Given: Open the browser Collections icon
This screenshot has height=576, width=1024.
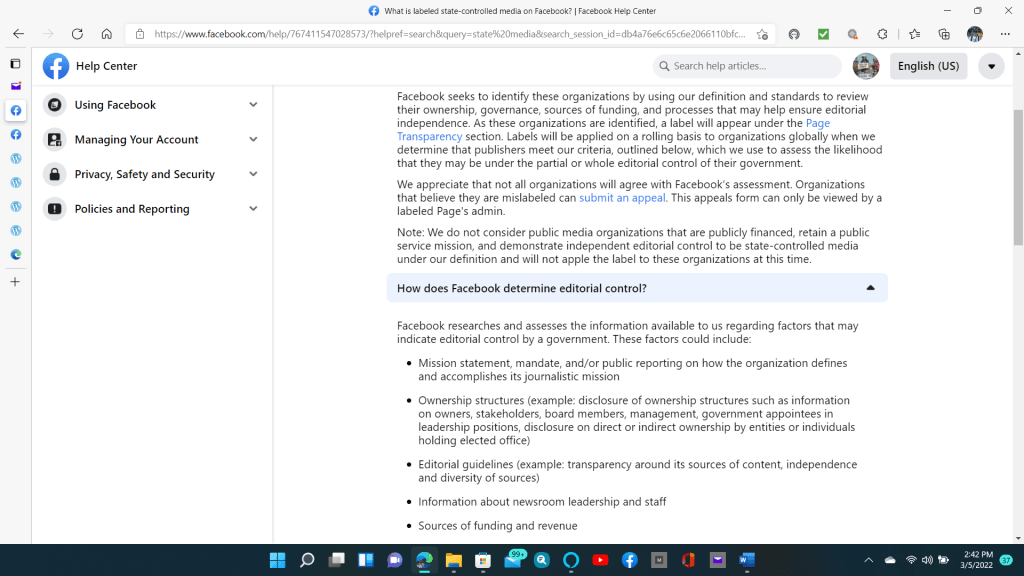Looking at the screenshot, I should point(944,33).
